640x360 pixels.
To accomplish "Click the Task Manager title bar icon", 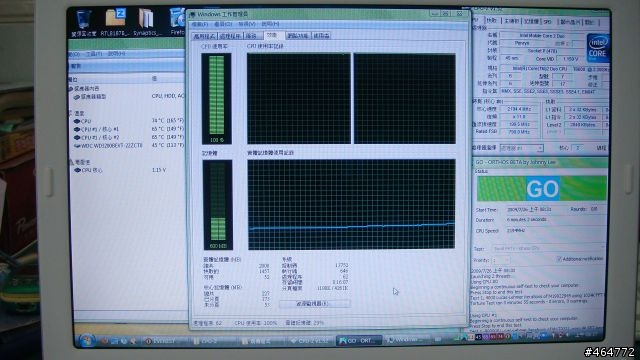I will [193, 15].
